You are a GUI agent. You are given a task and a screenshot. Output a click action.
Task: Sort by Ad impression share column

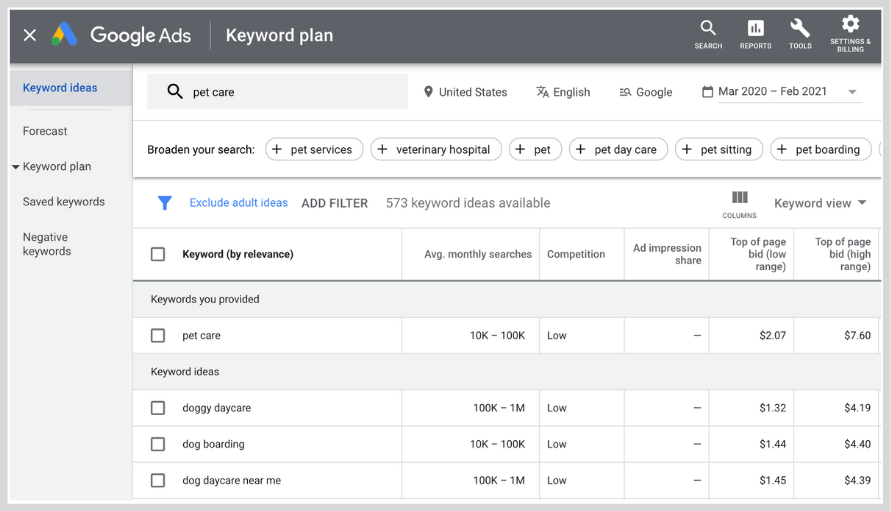[667, 254]
